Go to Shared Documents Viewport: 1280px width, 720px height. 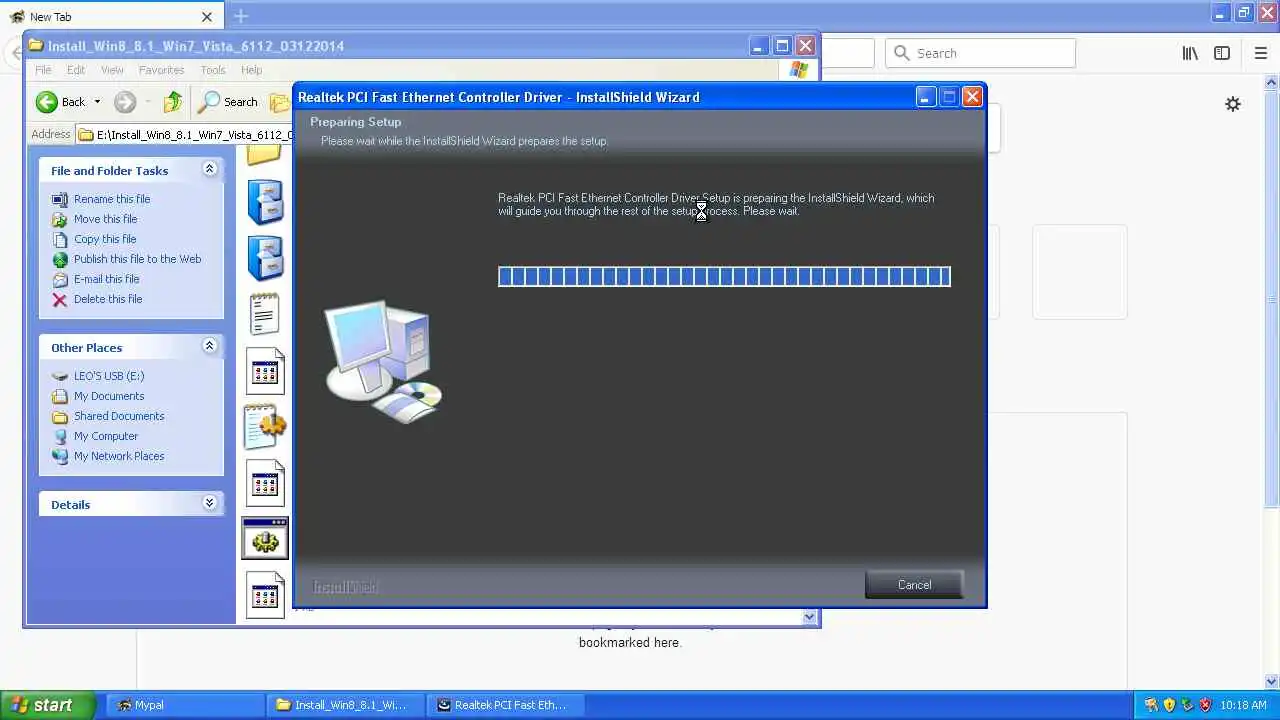click(x=119, y=416)
